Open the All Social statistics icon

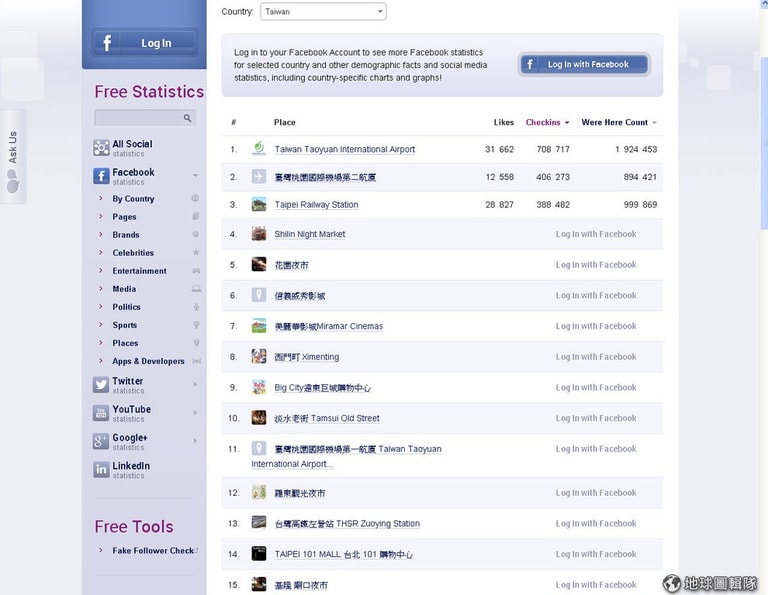pyautogui.click(x=101, y=147)
